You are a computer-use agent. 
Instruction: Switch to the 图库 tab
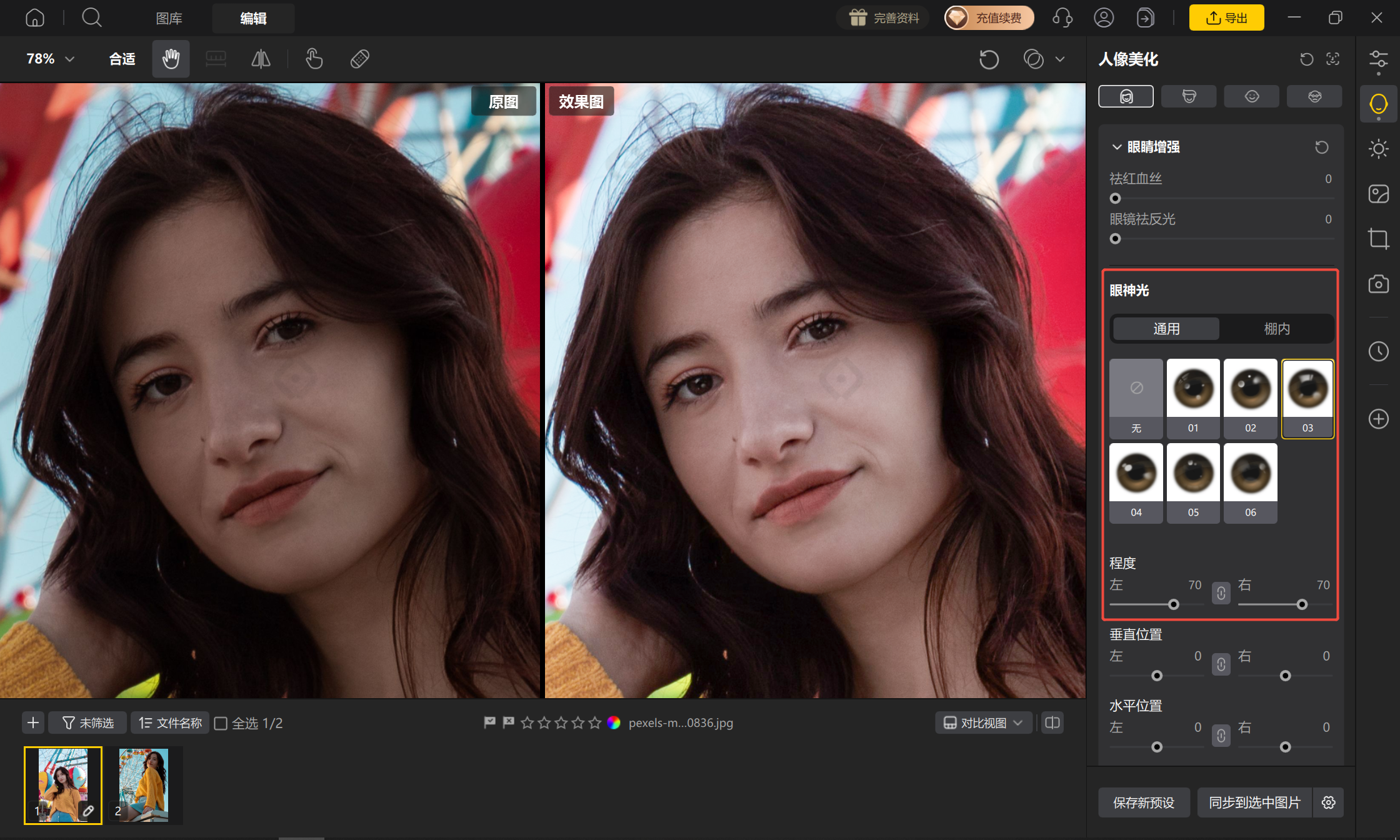tap(169, 18)
